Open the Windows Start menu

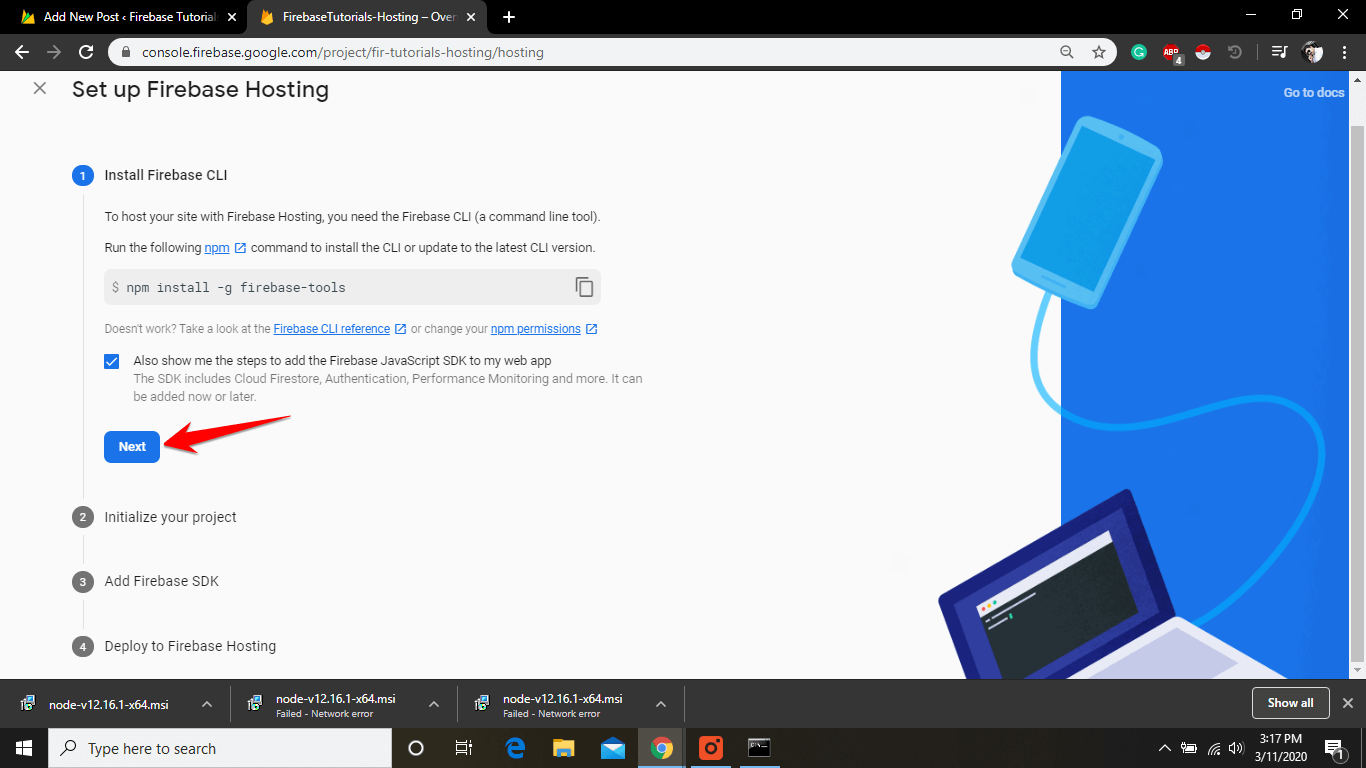coord(23,748)
